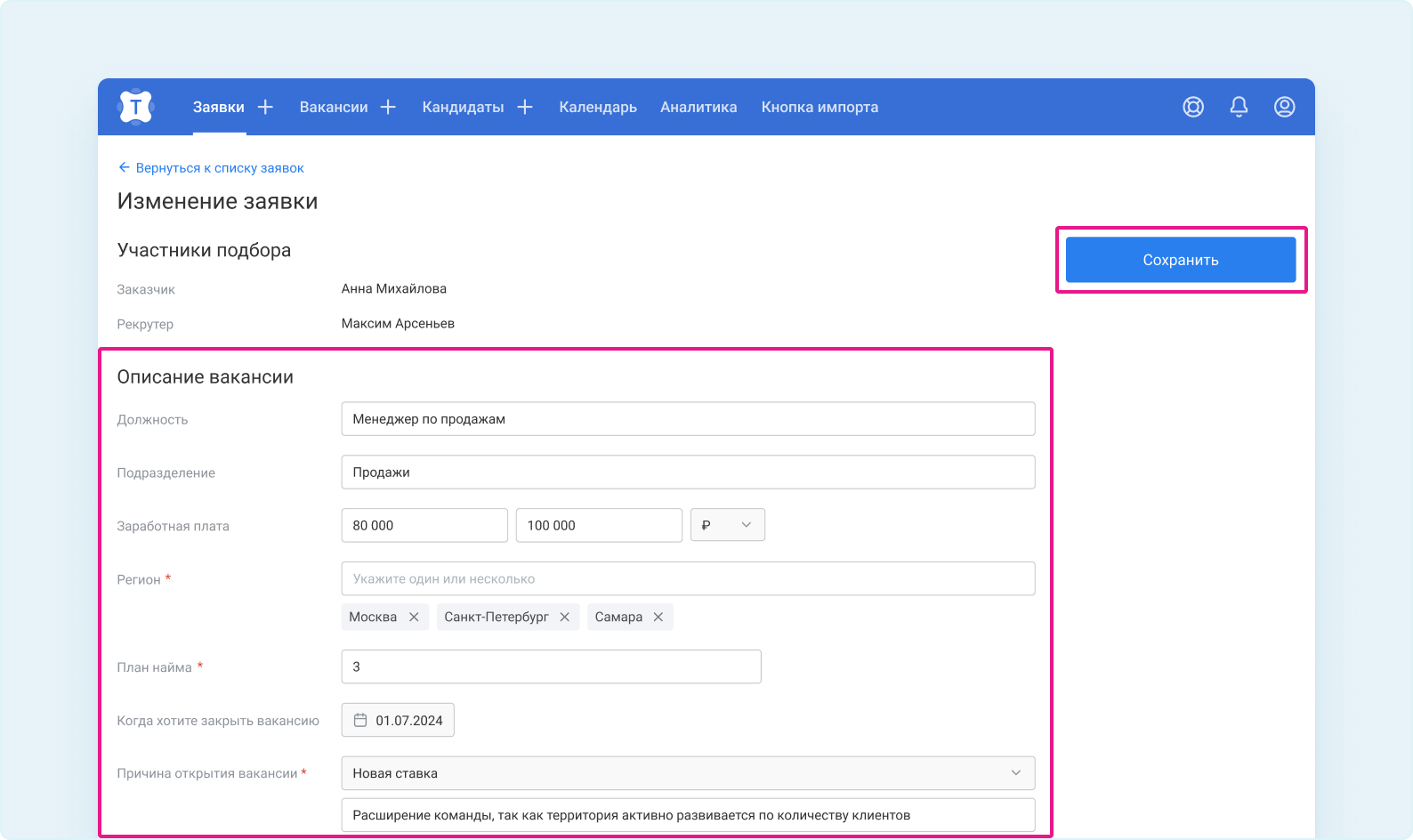Click plus icon next to Кандидаты
Viewport: 1413px width, 840px height.
coord(525,107)
